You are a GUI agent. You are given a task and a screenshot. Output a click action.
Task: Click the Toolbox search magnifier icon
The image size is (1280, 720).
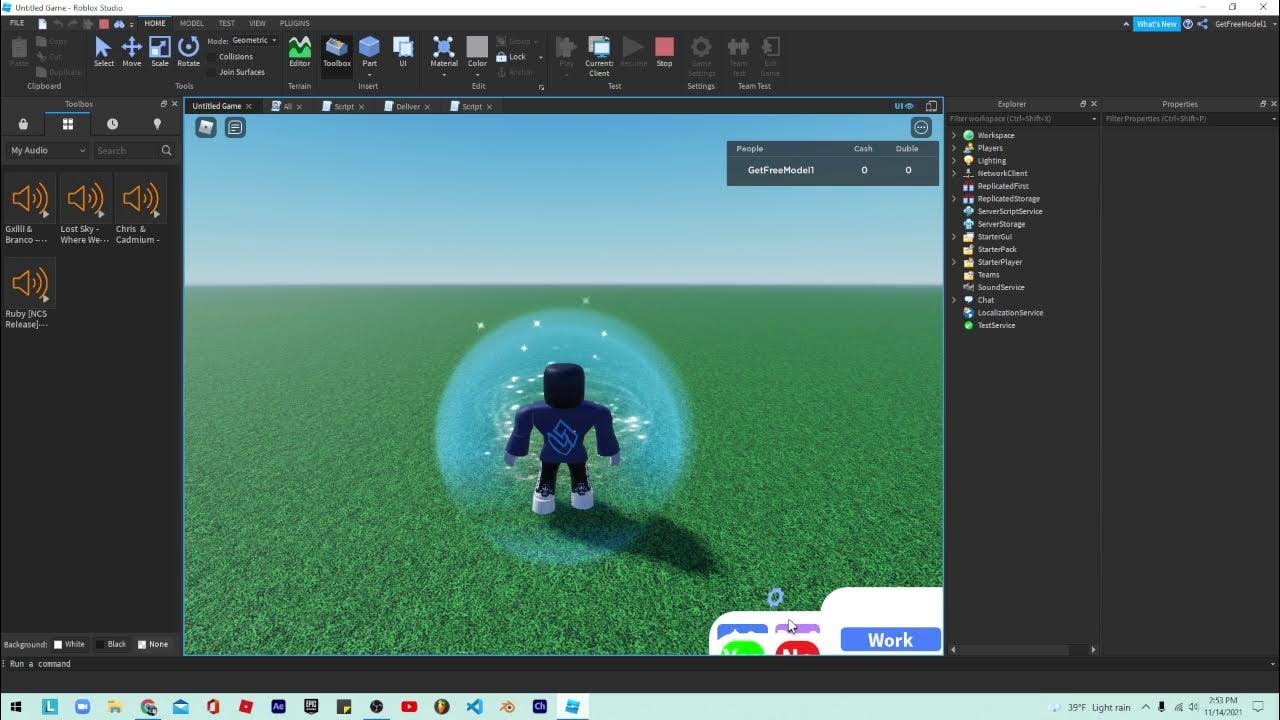166,150
